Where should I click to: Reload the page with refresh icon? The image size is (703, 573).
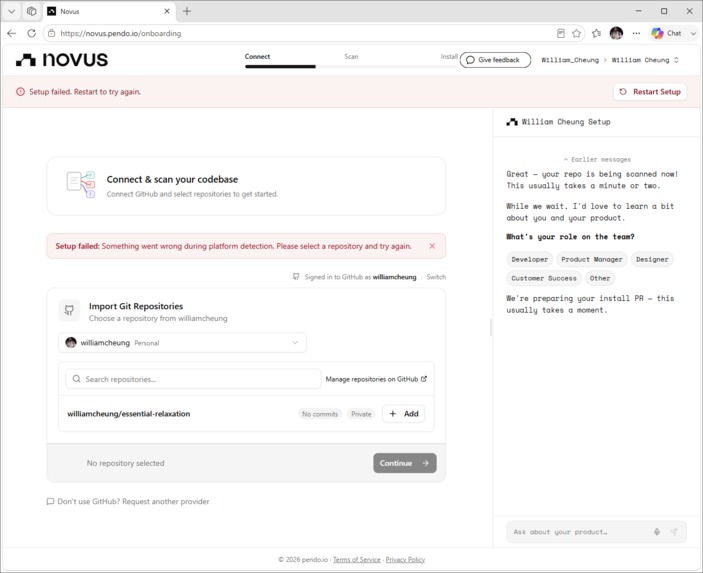pyautogui.click(x=31, y=33)
